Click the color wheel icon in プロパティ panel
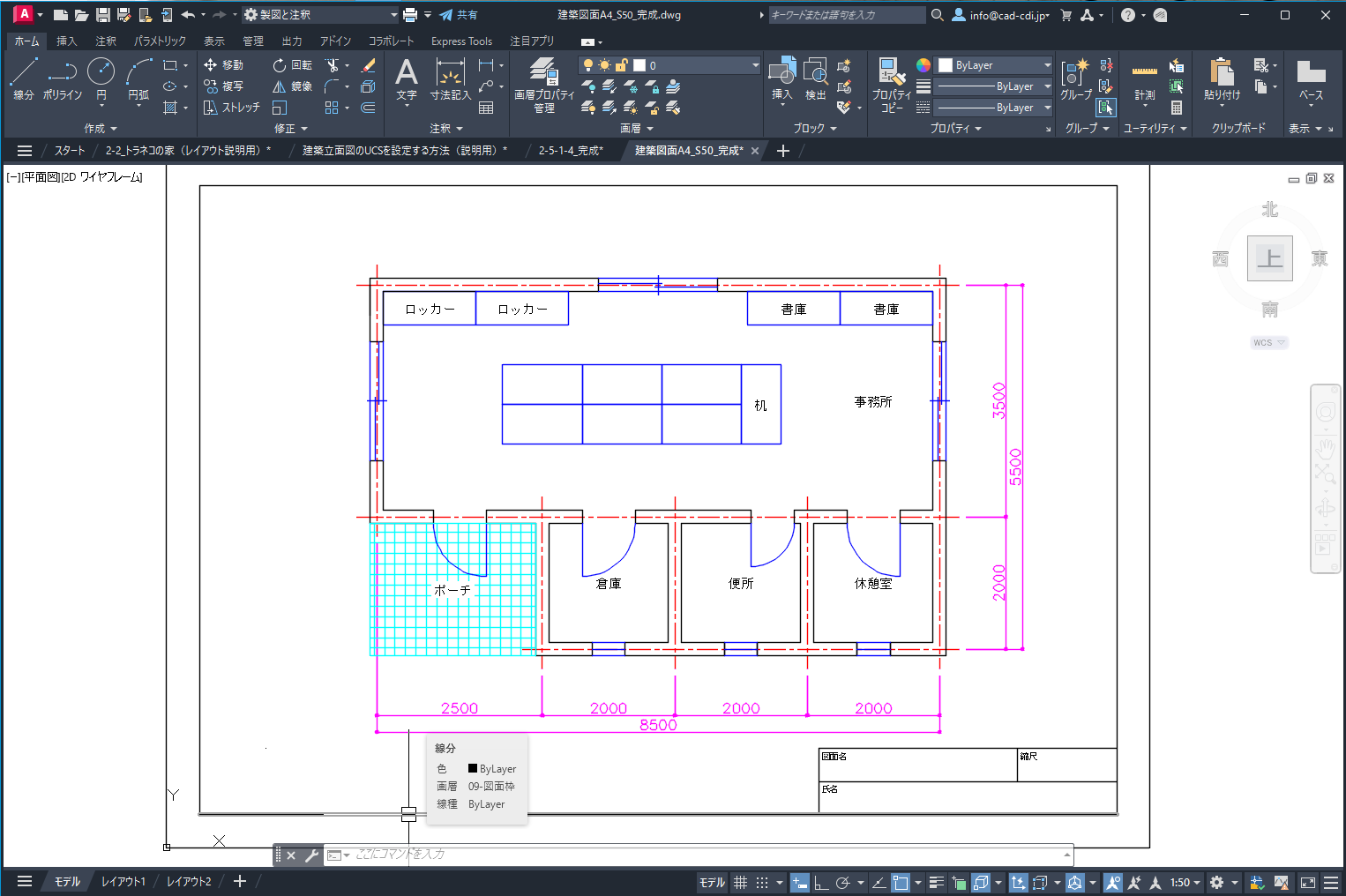This screenshot has height=896, width=1346. 924,65
